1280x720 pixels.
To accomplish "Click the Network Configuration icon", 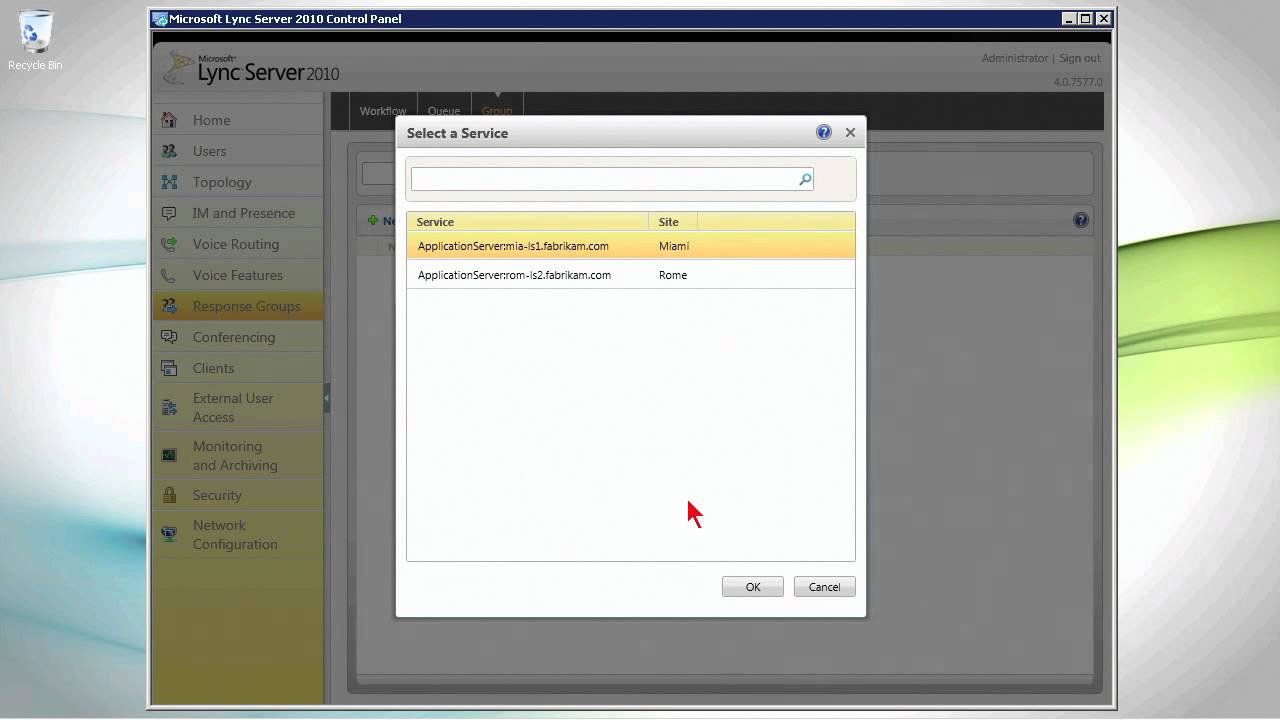I will click(x=170, y=534).
